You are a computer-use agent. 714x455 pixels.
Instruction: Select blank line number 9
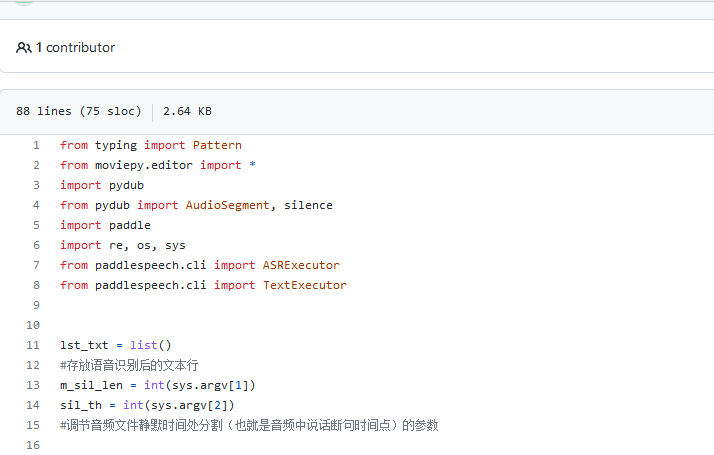click(36, 305)
